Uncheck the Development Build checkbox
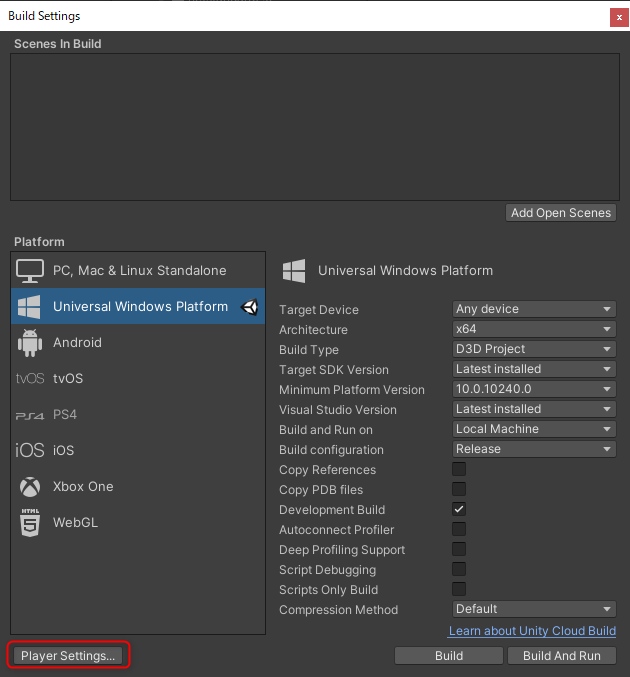 459,509
